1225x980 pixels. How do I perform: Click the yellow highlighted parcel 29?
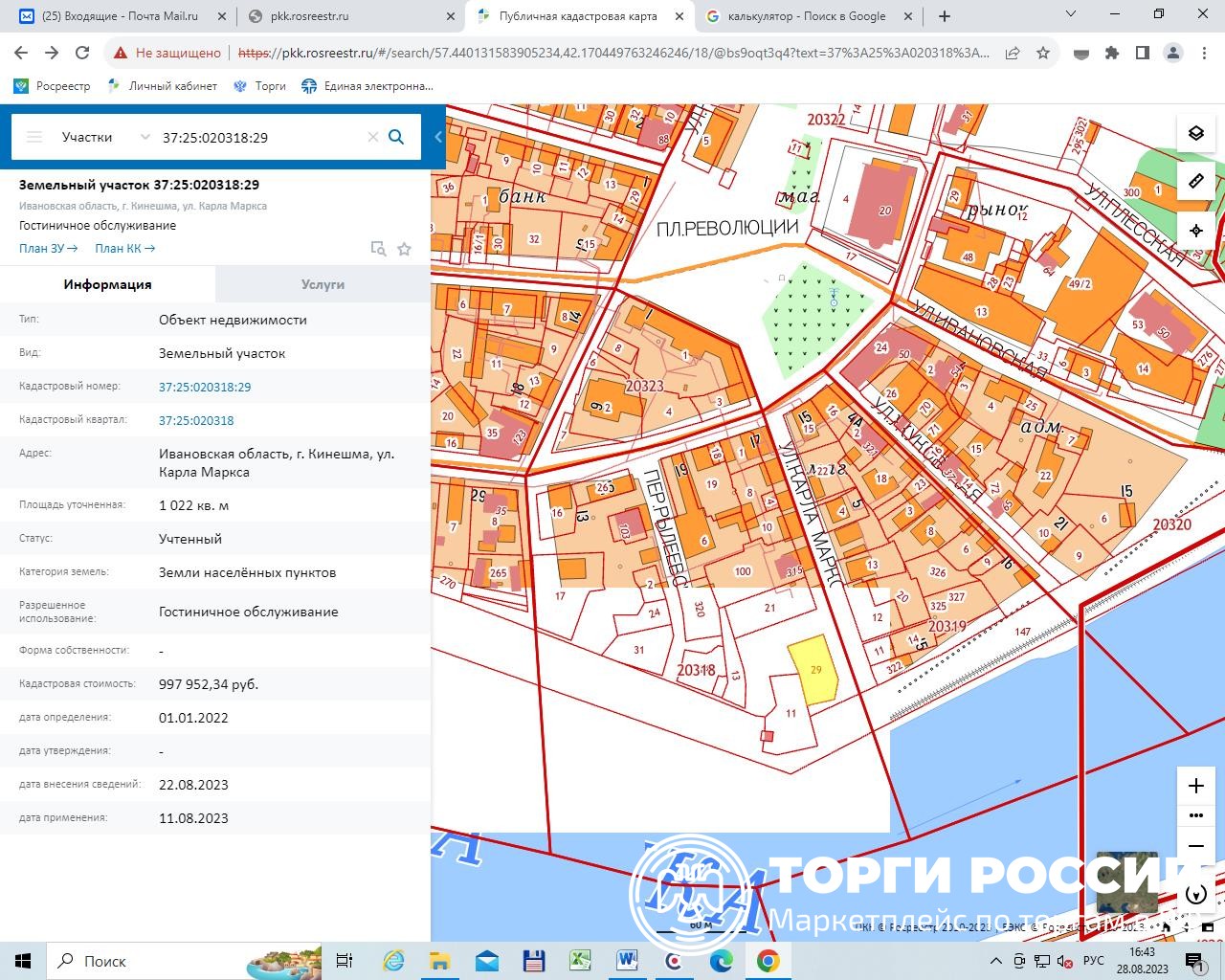click(x=813, y=671)
